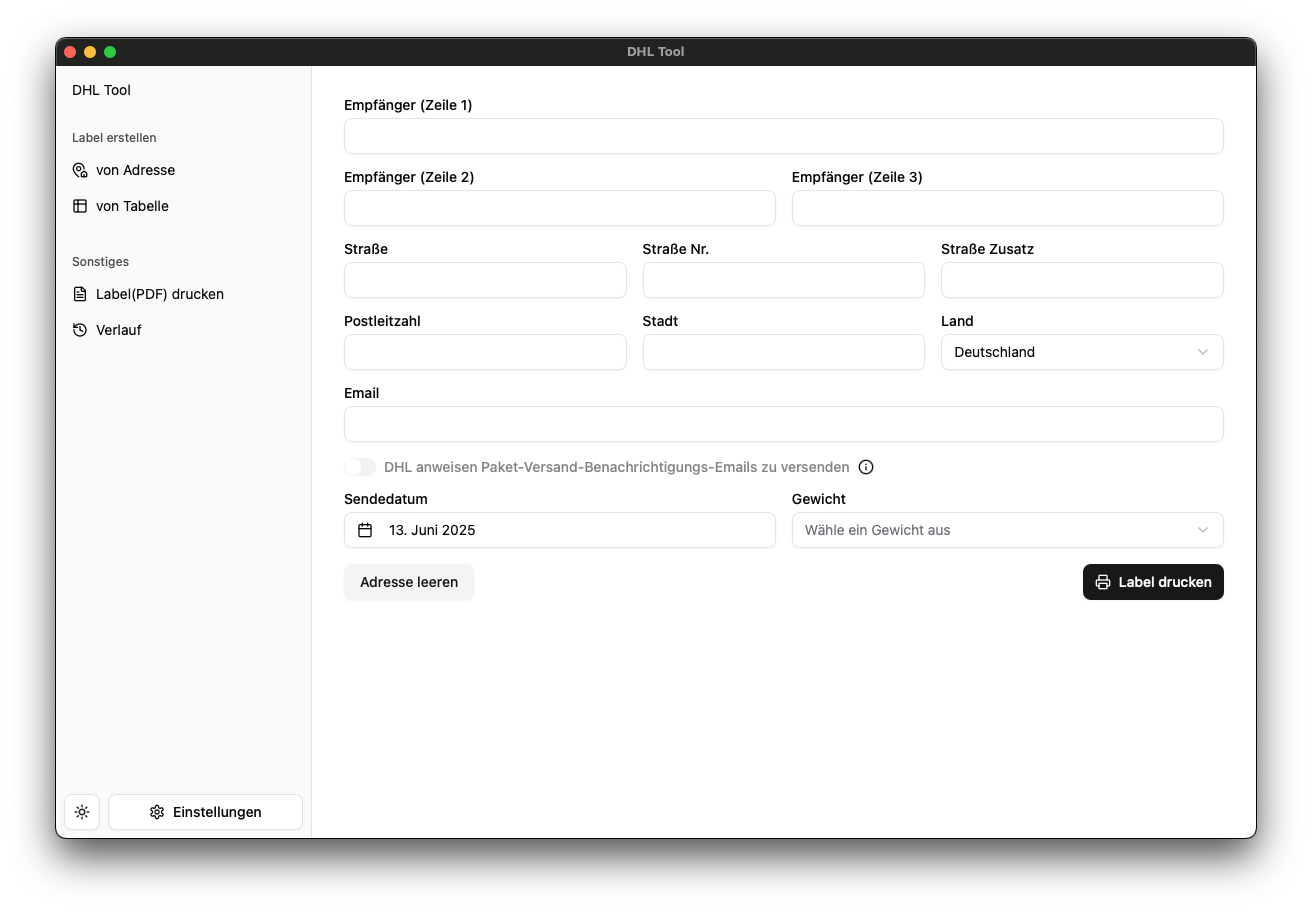The width and height of the screenshot is (1312, 912).
Task: Click the DHL Tool sidebar title
Action: pyautogui.click(x=101, y=90)
